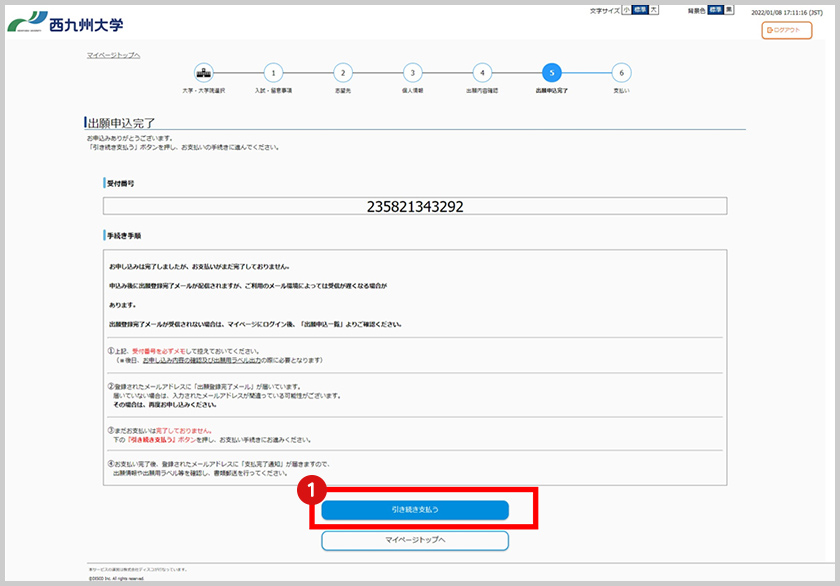840x586 pixels.
Task: Switch background color to 標準
Action: coord(714,10)
